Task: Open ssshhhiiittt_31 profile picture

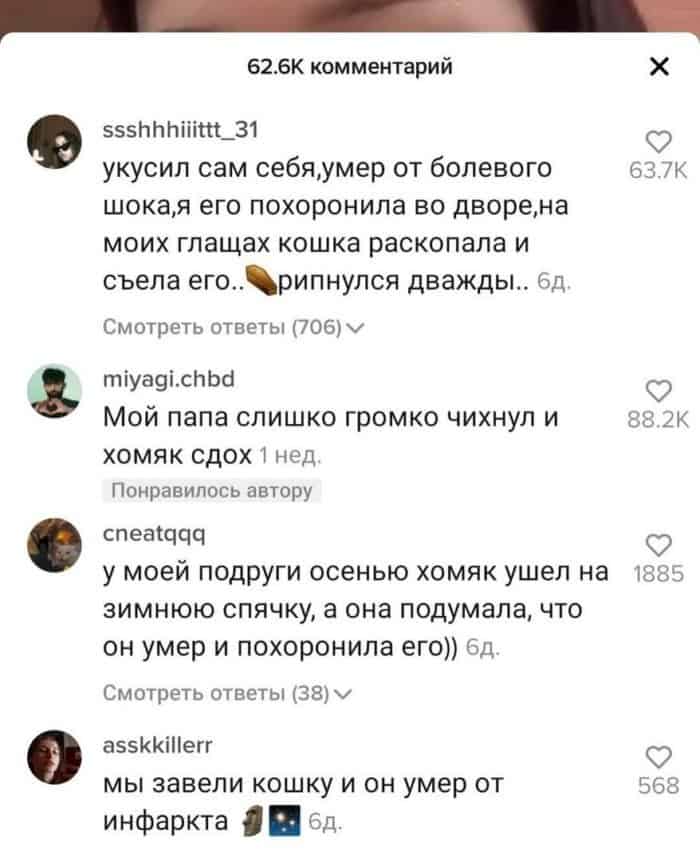Action: pyautogui.click(x=54, y=142)
